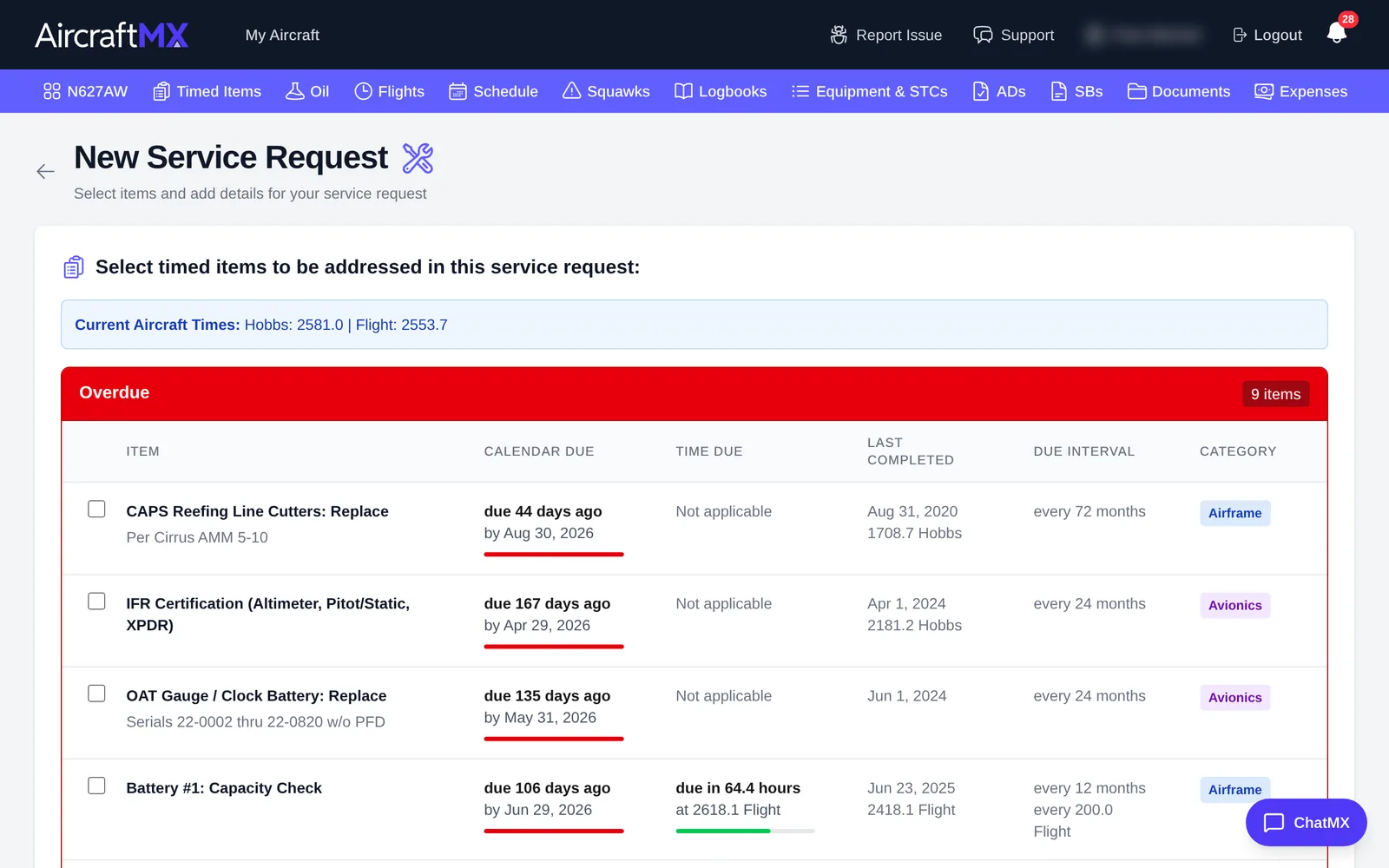Click the 'CALENDAR DUE' column header
This screenshot has width=1389, height=868.
pyautogui.click(x=539, y=451)
